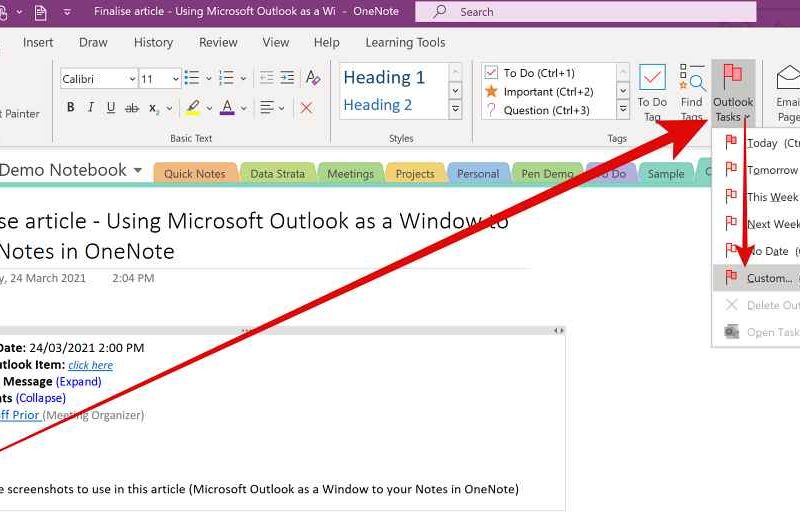Flag the task for This Week
This screenshot has width=800, height=525.
tap(756, 197)
